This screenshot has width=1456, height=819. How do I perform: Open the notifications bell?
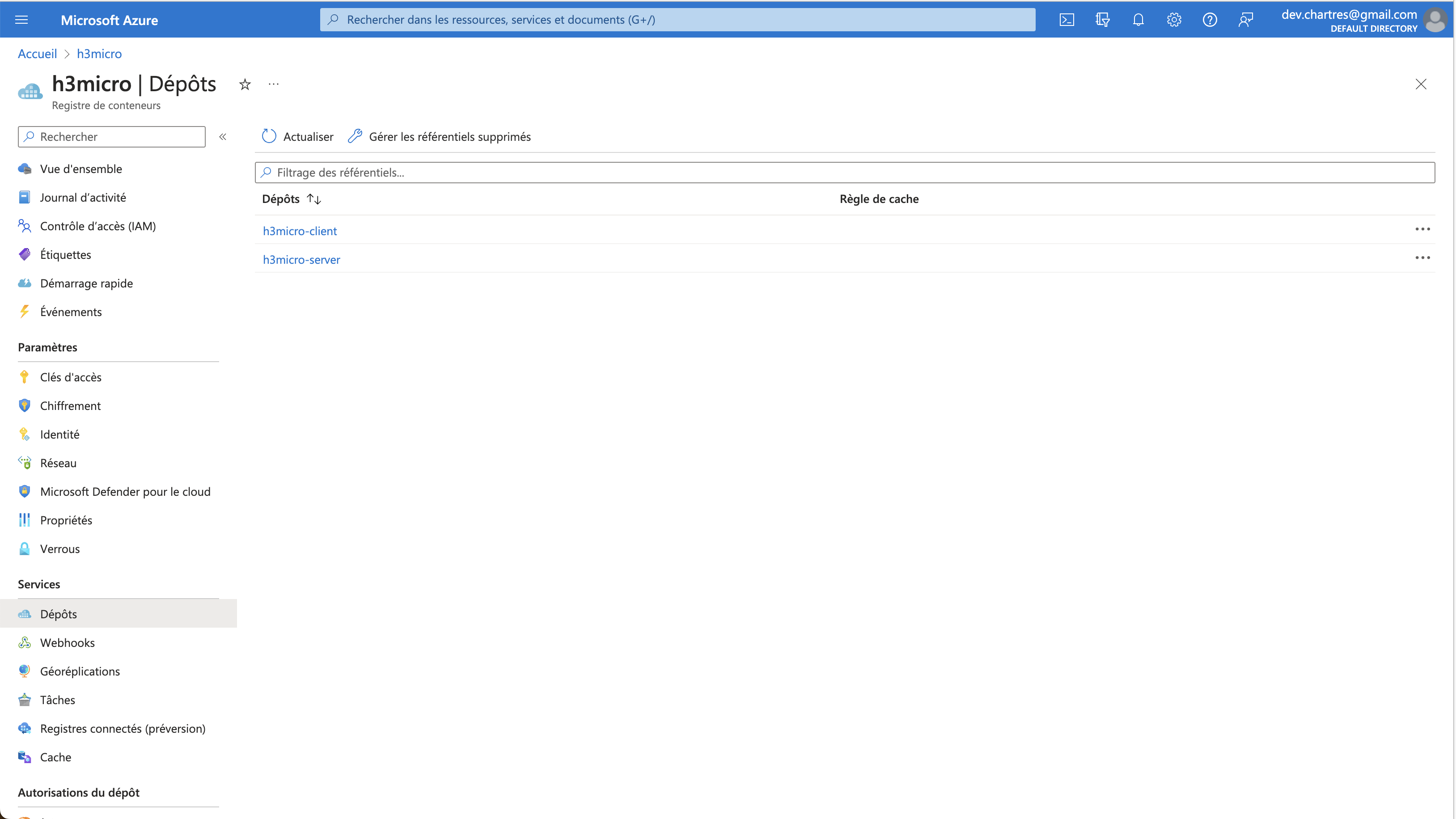click(1138, 20)
